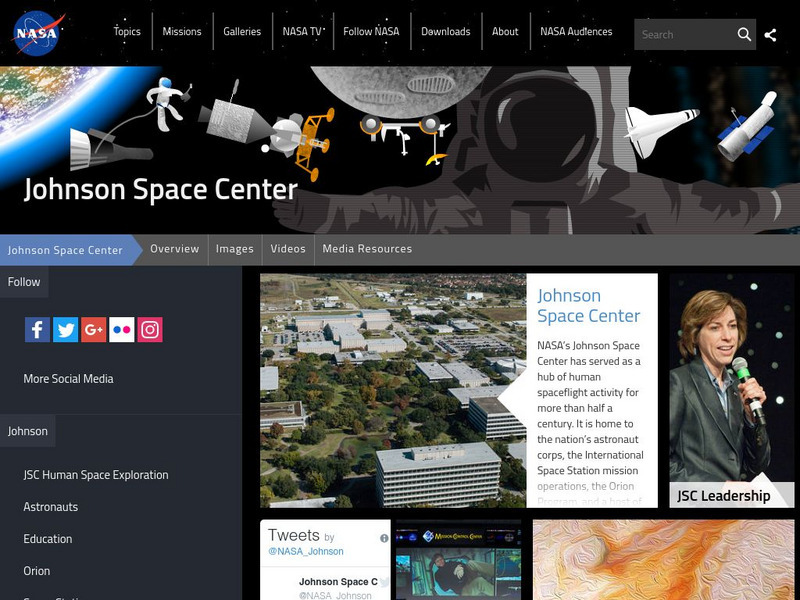Screen dimensions: 800x600
Task: Open the Instagram social icon
Action: coord(149,330)
